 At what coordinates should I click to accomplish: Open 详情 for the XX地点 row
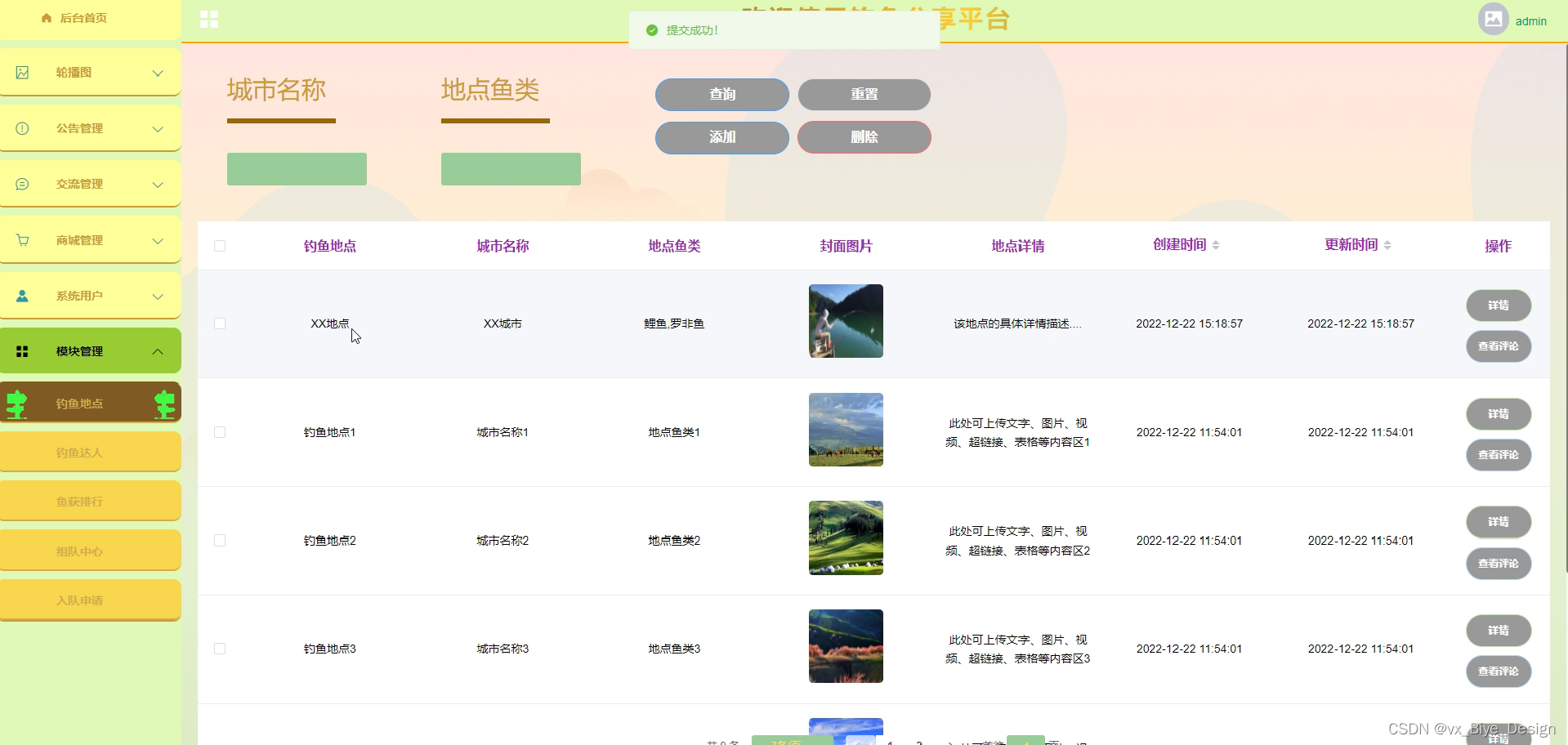pos(1499,305)
